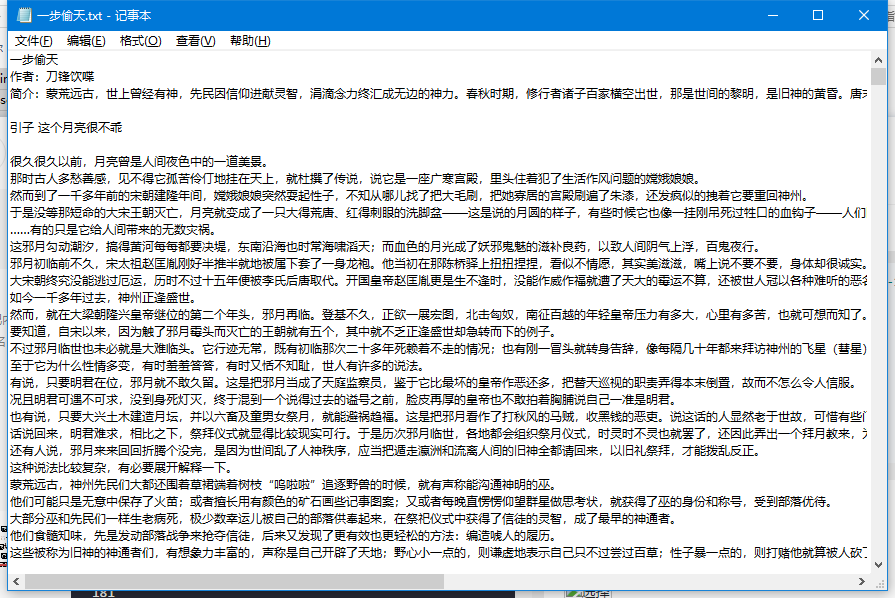Close the 一步偷天.txt Notepad window
895x598 pixels.
pos(863,15)
